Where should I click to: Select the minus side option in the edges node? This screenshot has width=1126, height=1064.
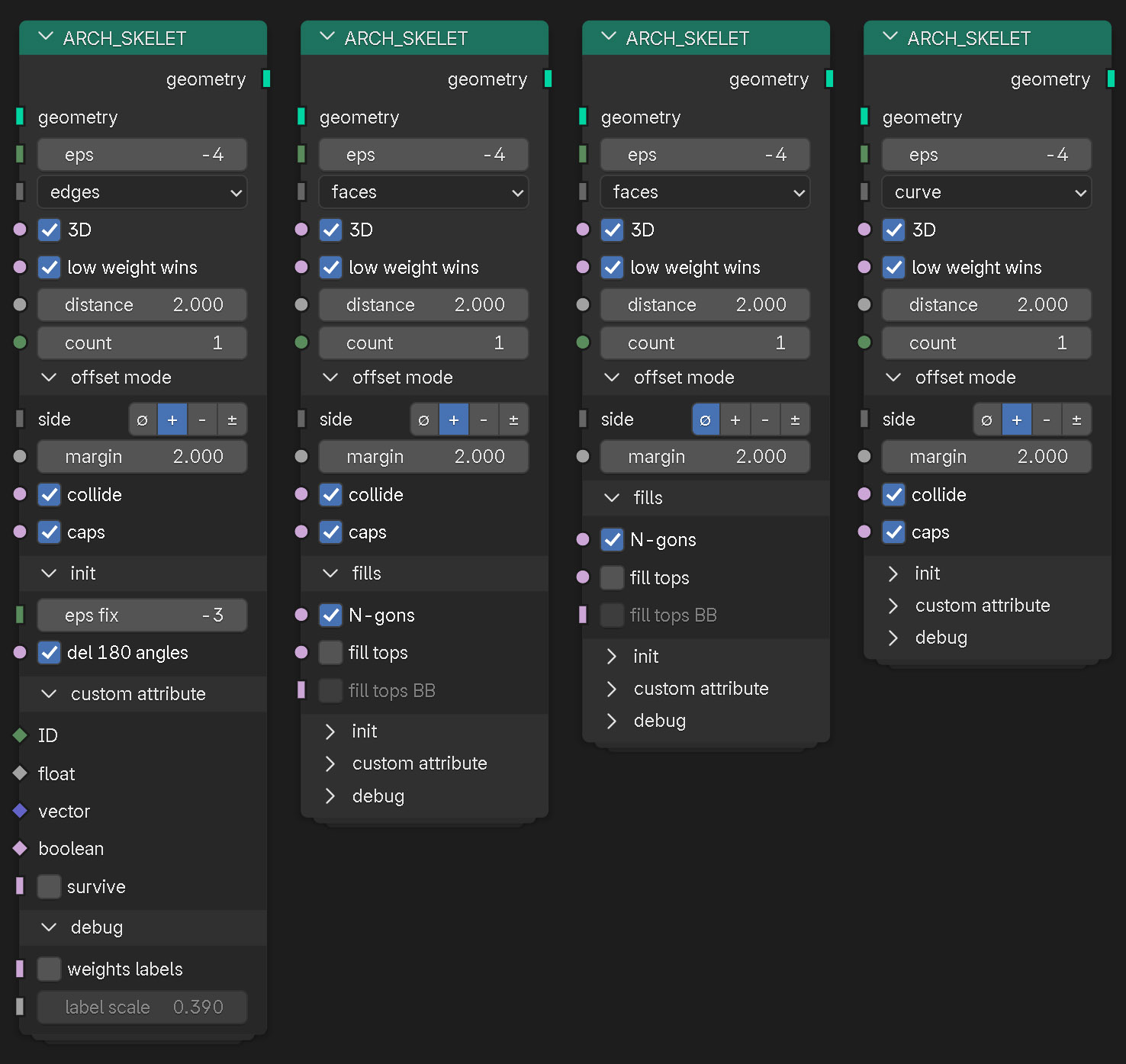pyautogui.click(x=202, y=419)
